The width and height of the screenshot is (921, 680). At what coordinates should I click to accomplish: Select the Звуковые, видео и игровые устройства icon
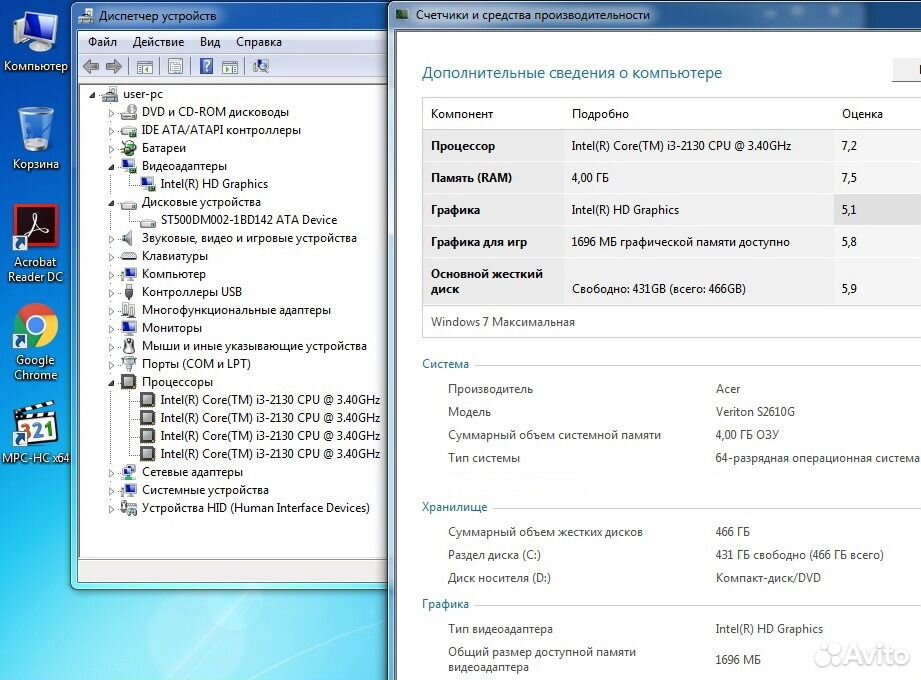(127, 238)
